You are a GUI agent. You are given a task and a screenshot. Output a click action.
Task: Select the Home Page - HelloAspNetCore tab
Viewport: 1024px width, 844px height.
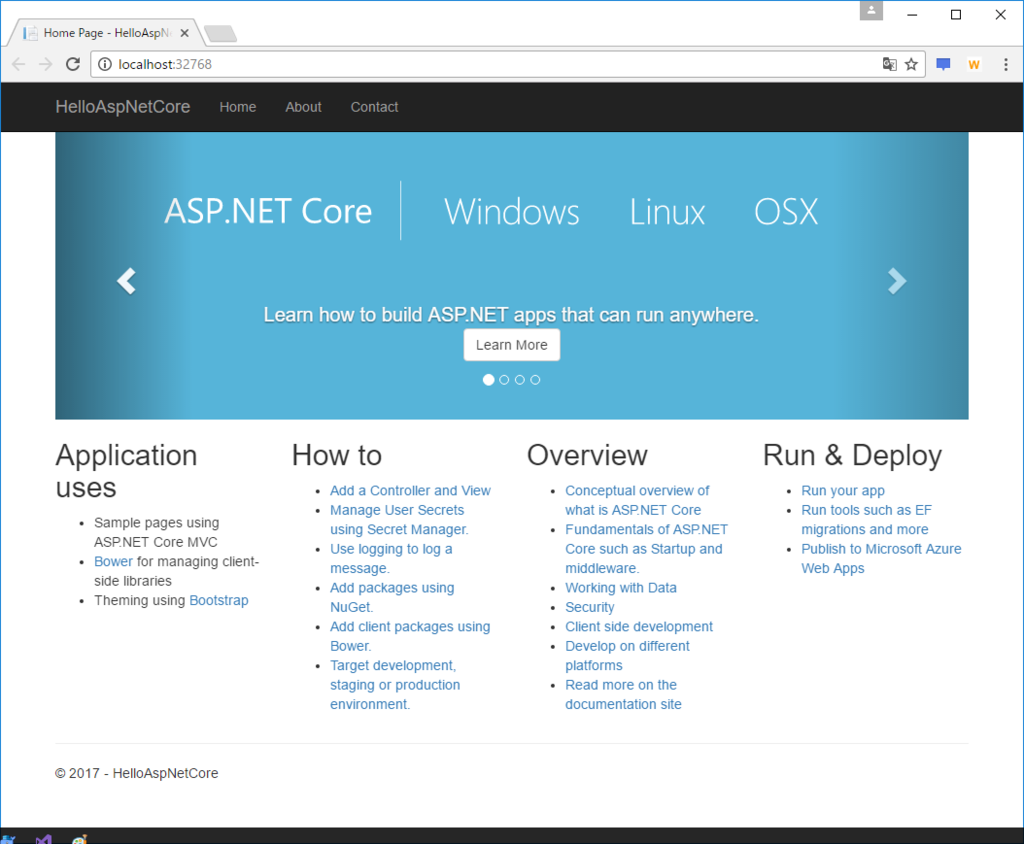tap(104, 33)
